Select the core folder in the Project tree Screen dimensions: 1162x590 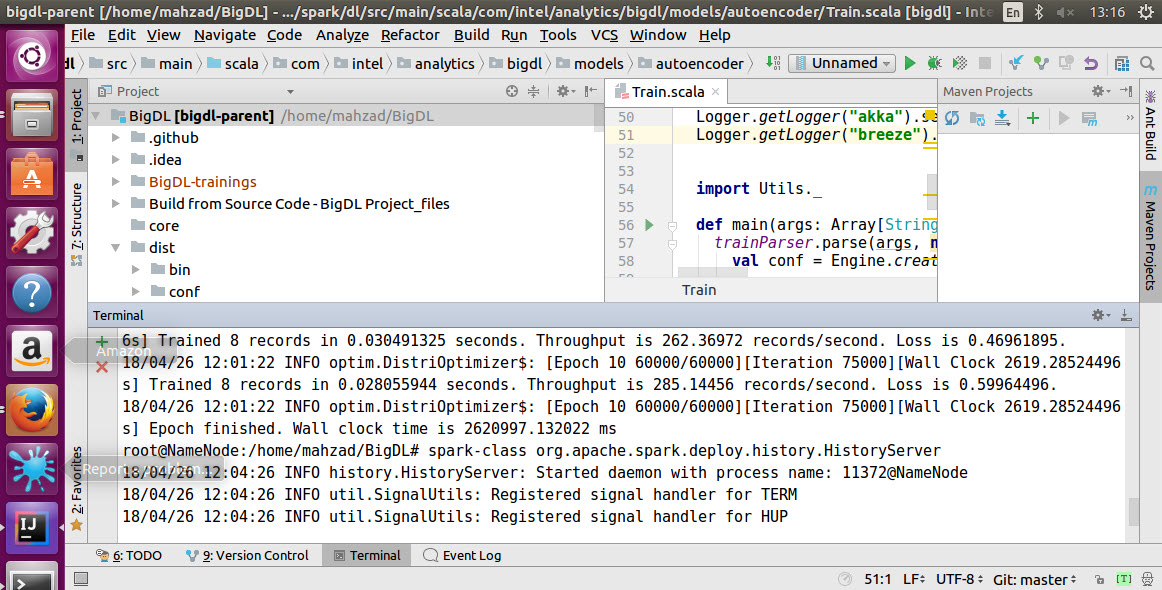click(x=163, y=225)
